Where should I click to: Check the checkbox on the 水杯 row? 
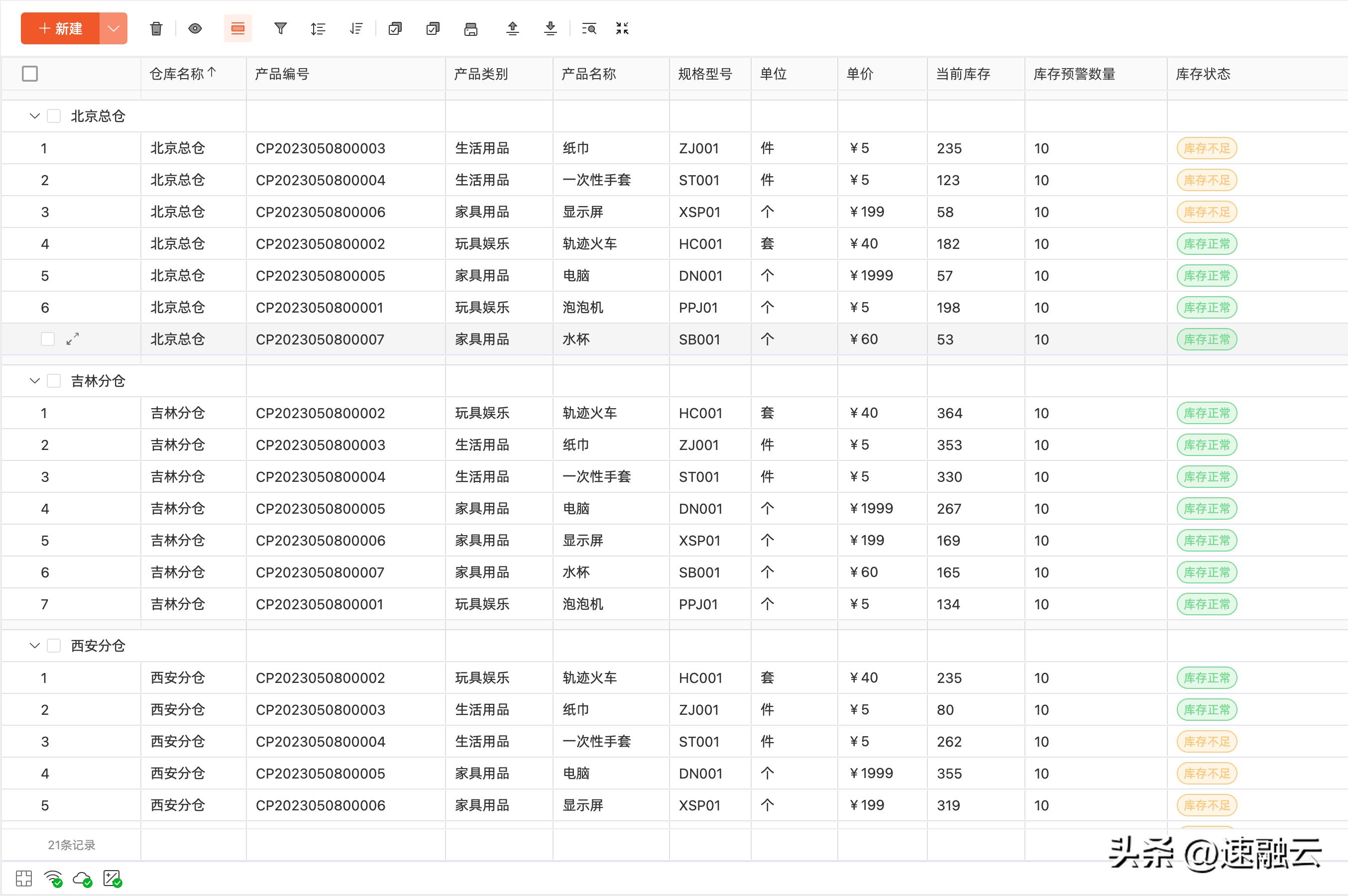[48, 339]
